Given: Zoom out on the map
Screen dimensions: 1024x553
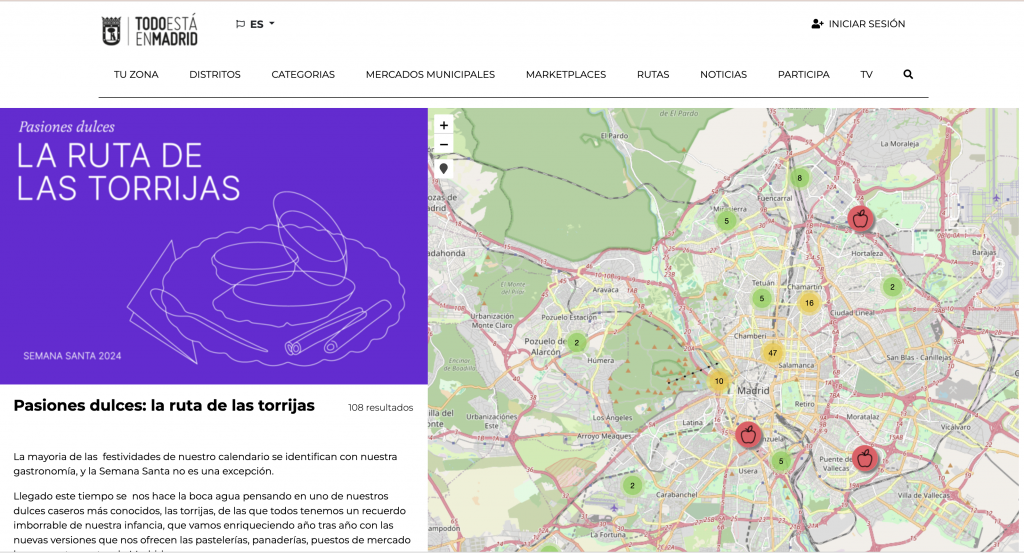Looking at the screenshot, I should point(444,145).
